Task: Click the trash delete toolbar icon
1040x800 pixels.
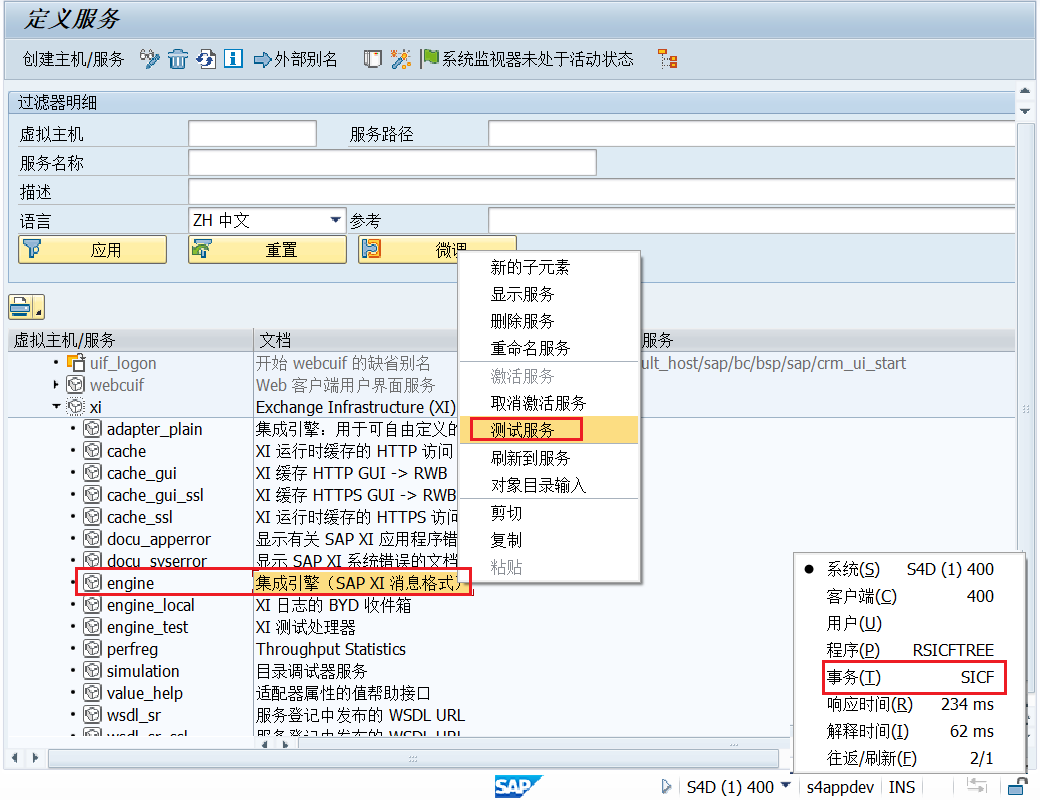Action: 178,59
